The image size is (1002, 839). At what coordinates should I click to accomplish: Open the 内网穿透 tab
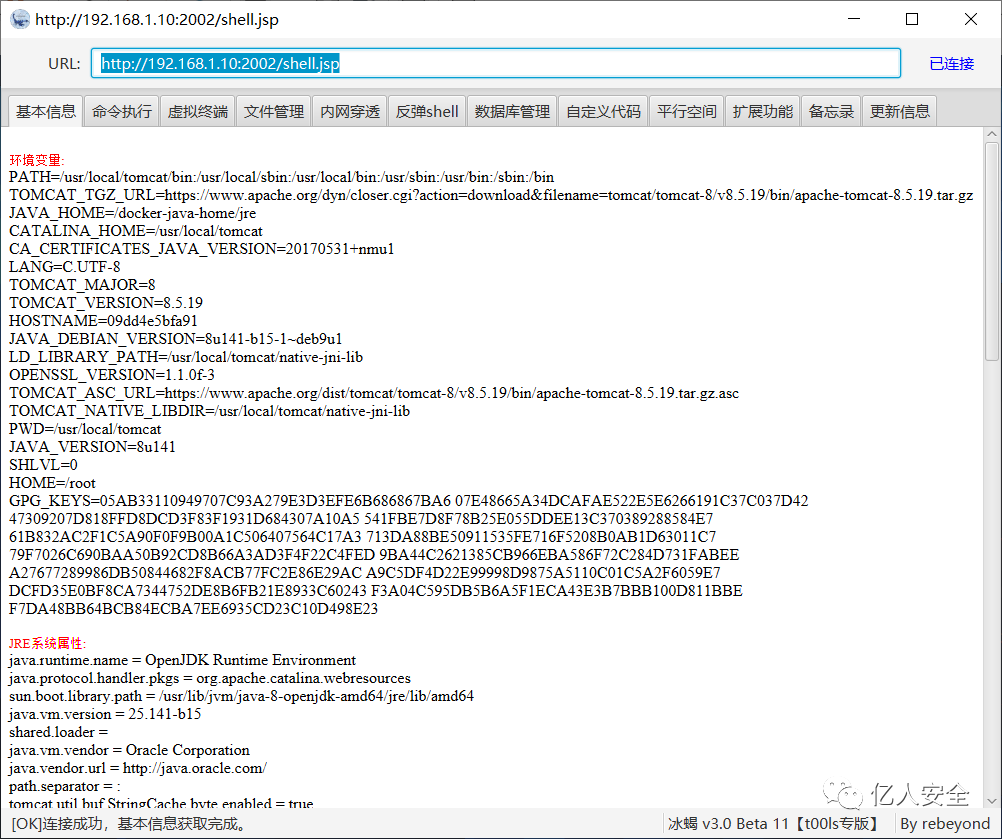[x=350, y=111]
